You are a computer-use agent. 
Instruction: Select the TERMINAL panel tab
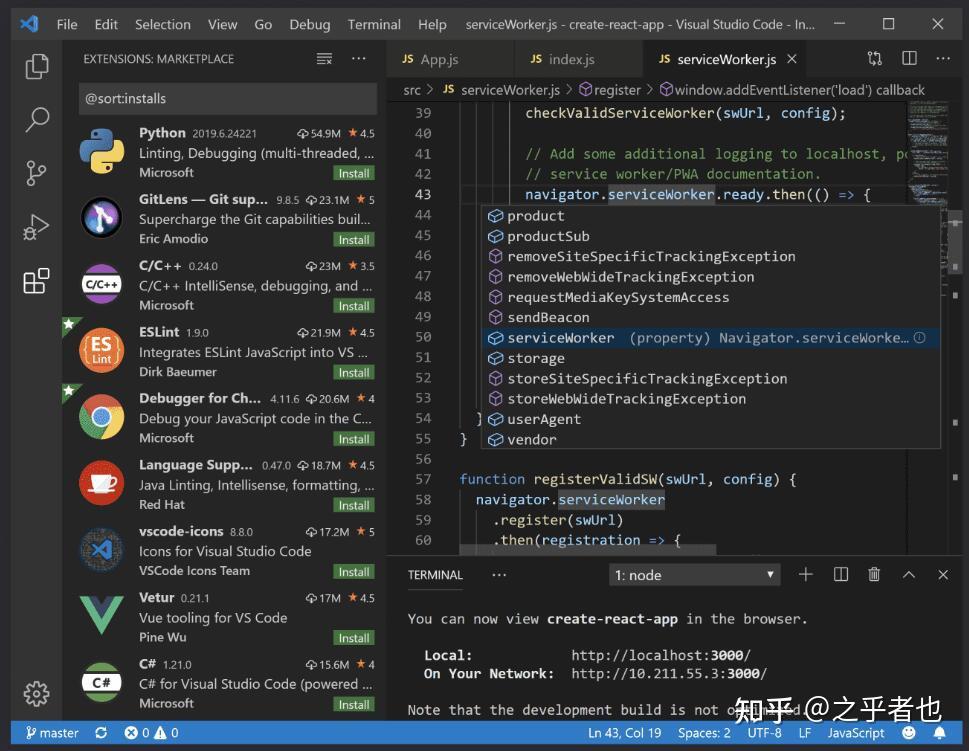point(435,575)
